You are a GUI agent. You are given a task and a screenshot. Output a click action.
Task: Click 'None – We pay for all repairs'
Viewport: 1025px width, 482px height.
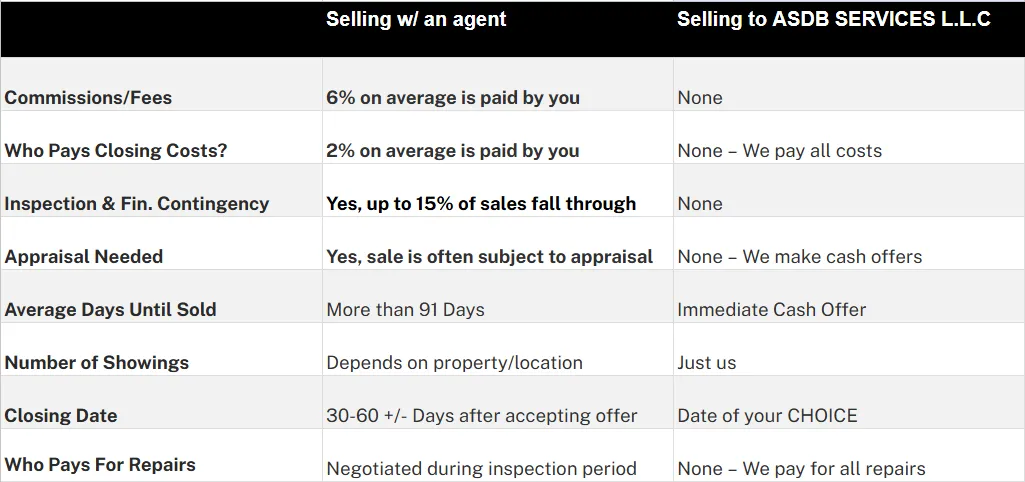801,468
